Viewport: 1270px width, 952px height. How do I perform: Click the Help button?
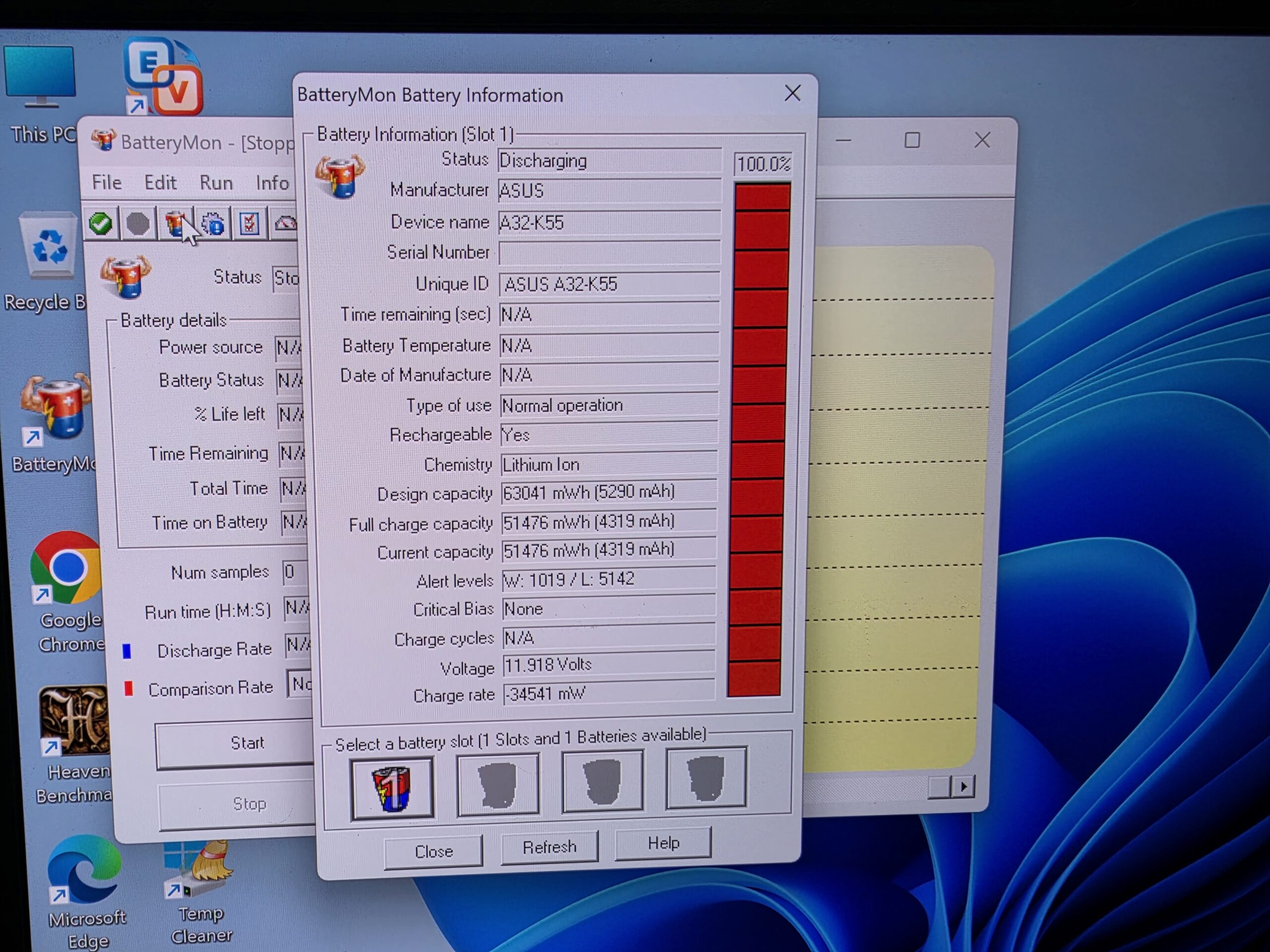click(663, 843)
